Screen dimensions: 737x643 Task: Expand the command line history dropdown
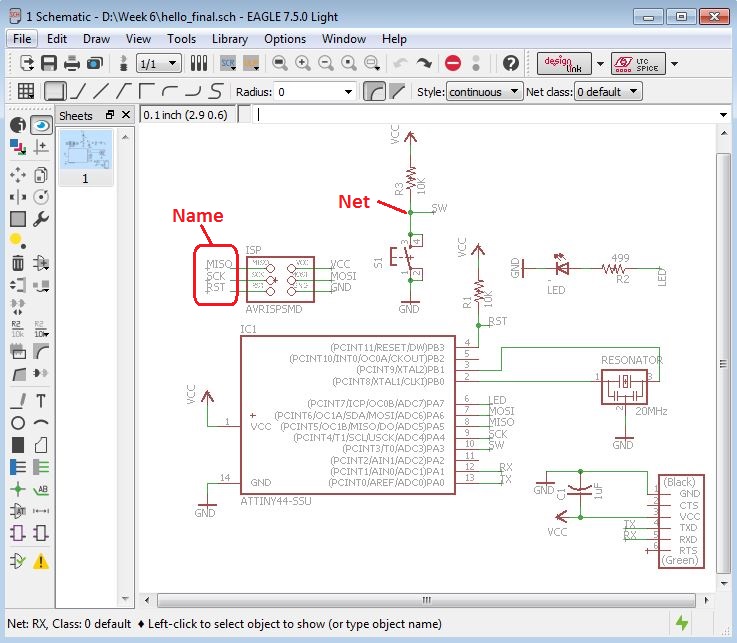tap(723, 115)
